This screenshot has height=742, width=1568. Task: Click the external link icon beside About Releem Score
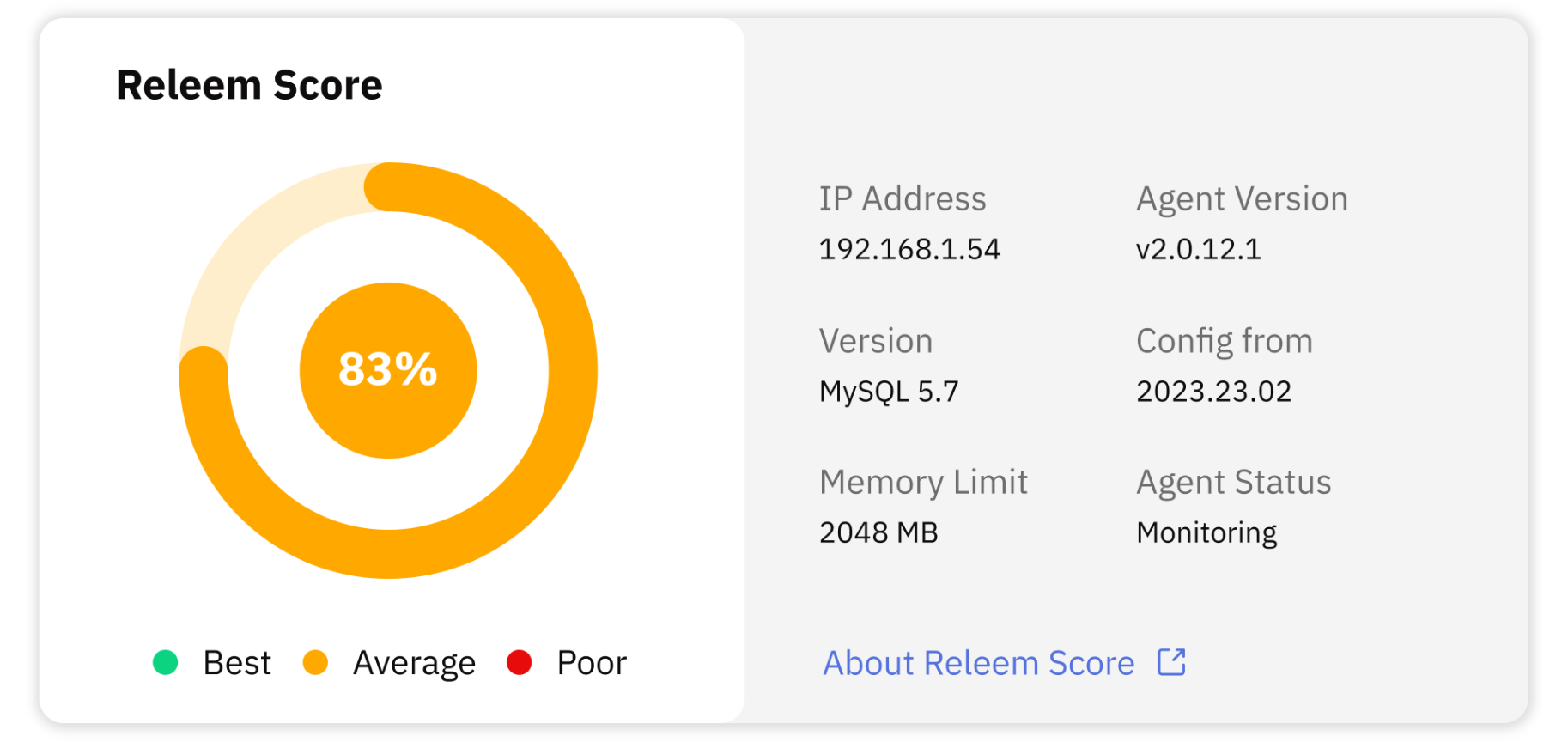pos(1170,662)
